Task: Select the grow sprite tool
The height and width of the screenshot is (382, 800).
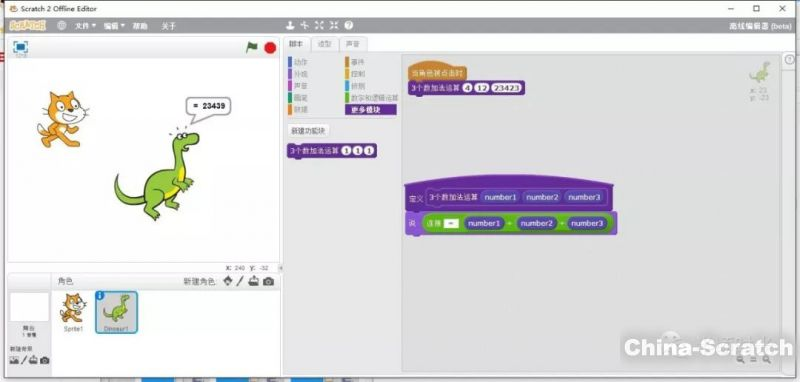Action: 319,26
